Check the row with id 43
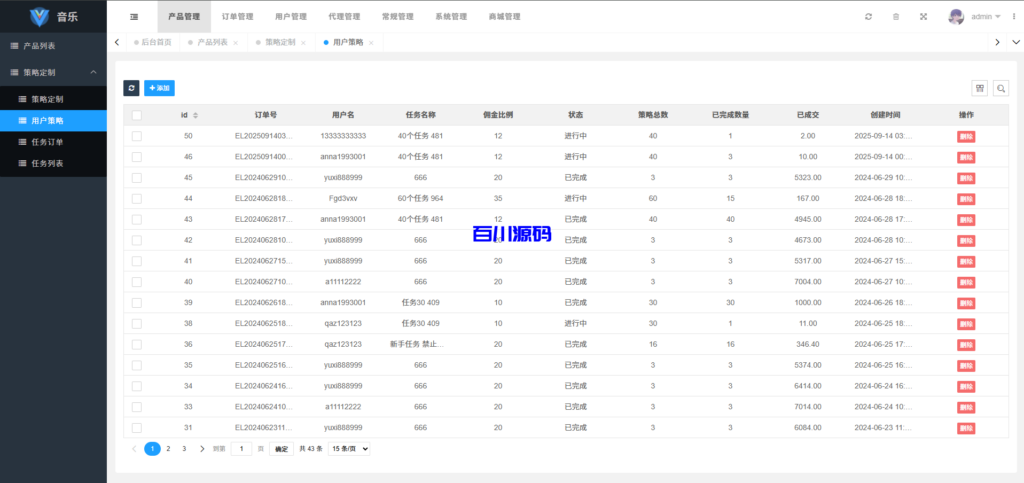Viewport: 1024px width, 483px height. click(x=136, y=220)
